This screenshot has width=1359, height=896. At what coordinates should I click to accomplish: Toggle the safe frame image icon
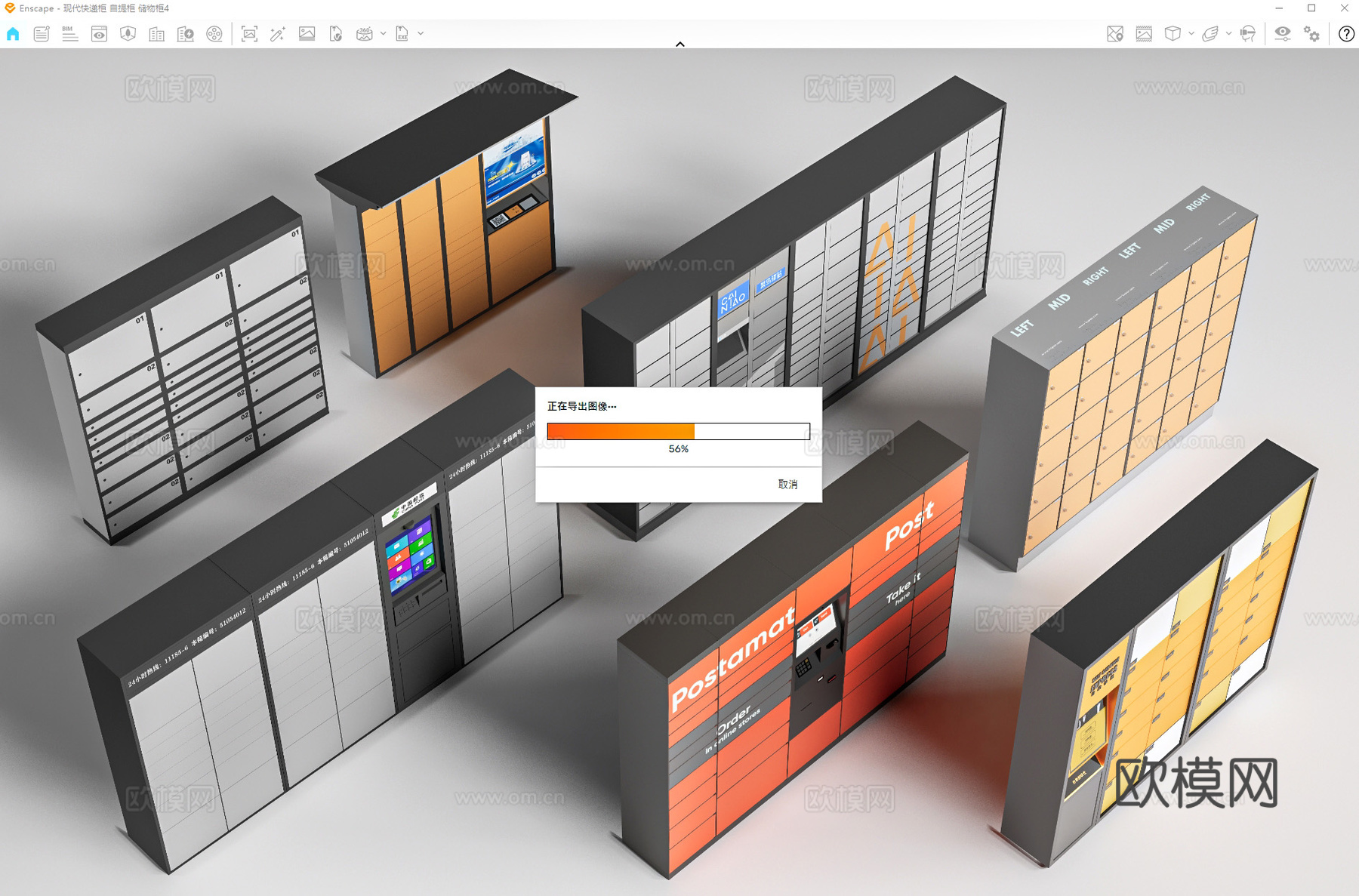1144,34
